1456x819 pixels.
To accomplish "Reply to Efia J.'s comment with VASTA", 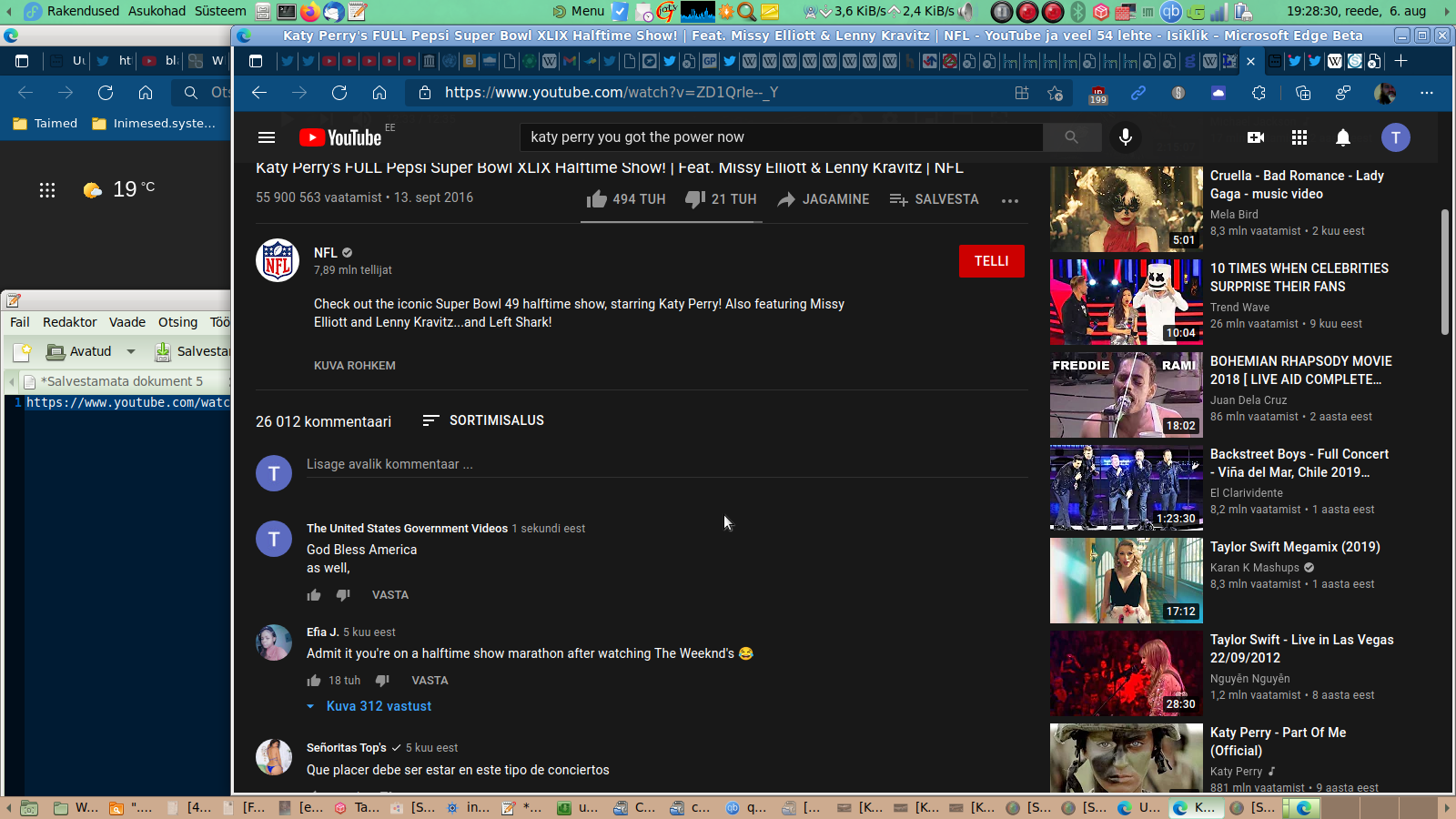I will (430, 681).
